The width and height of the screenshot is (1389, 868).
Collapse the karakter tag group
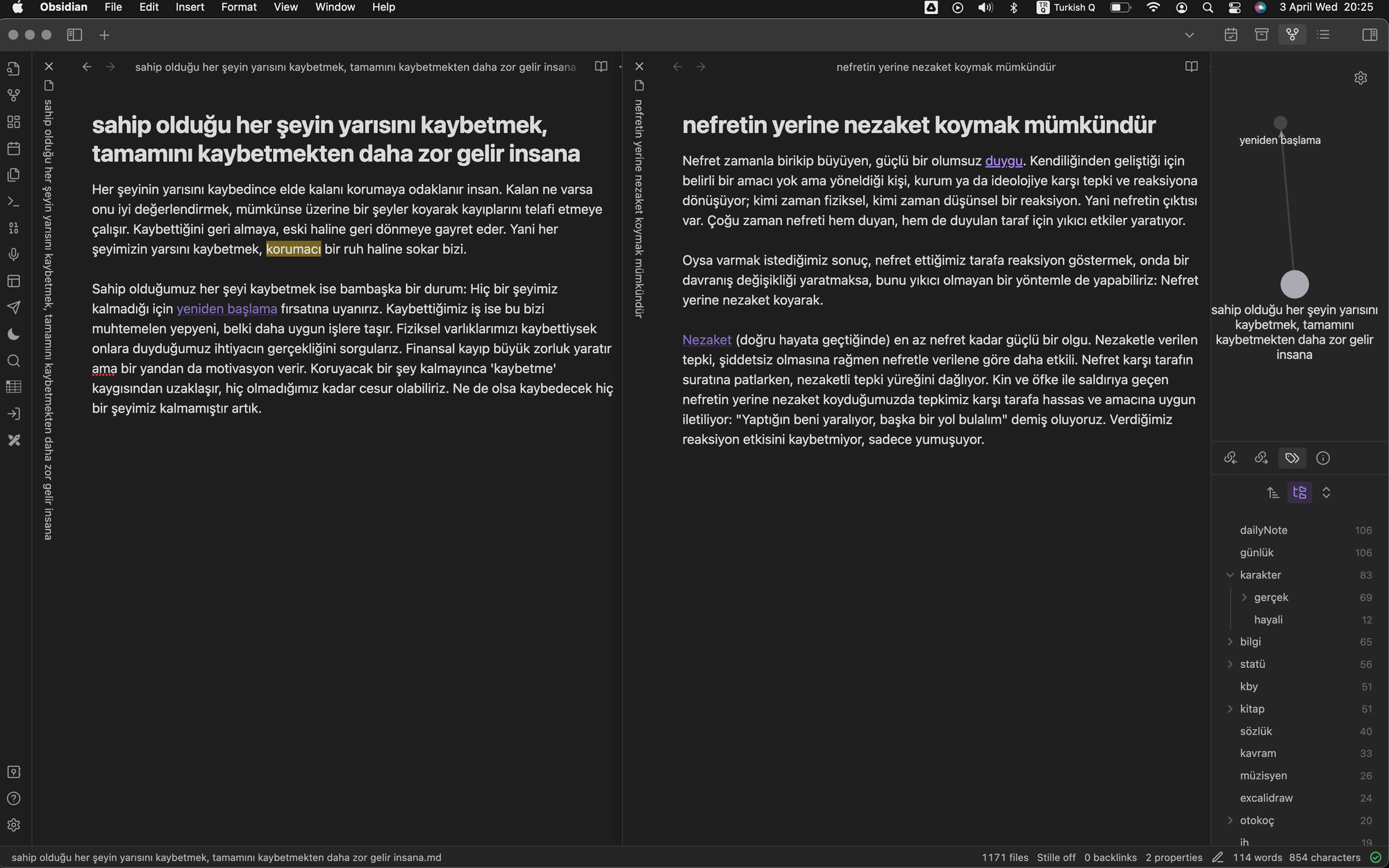(x=1230, y=575)
